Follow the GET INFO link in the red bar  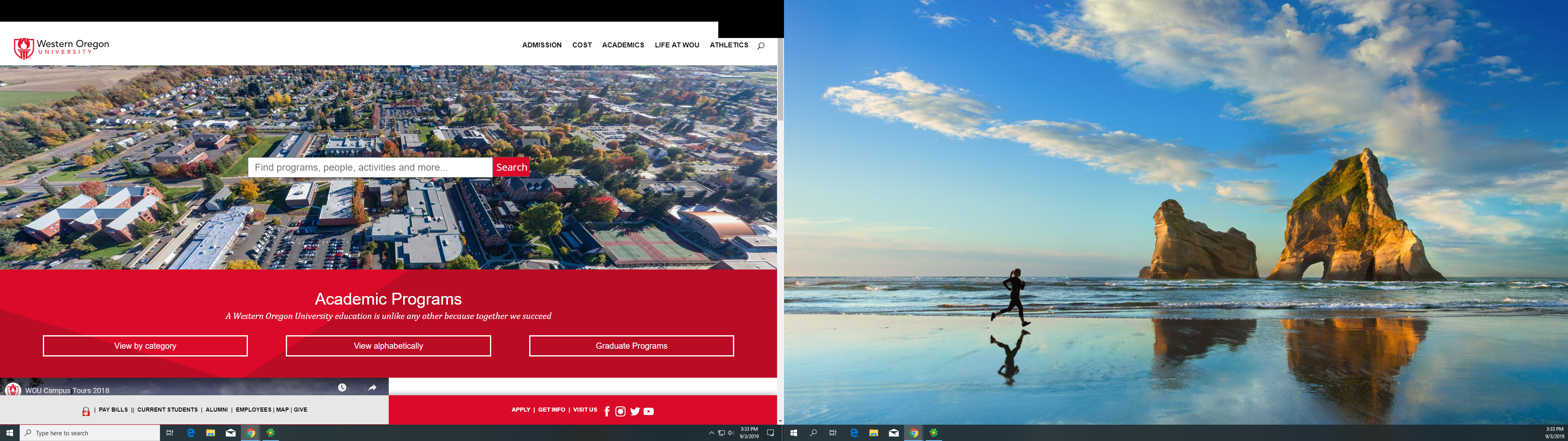552,410
